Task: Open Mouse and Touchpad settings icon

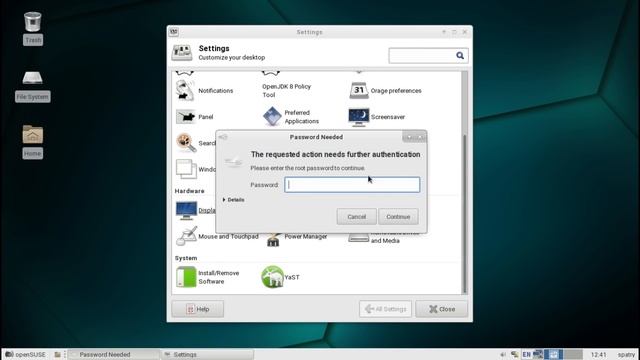Action: (186, 236)
